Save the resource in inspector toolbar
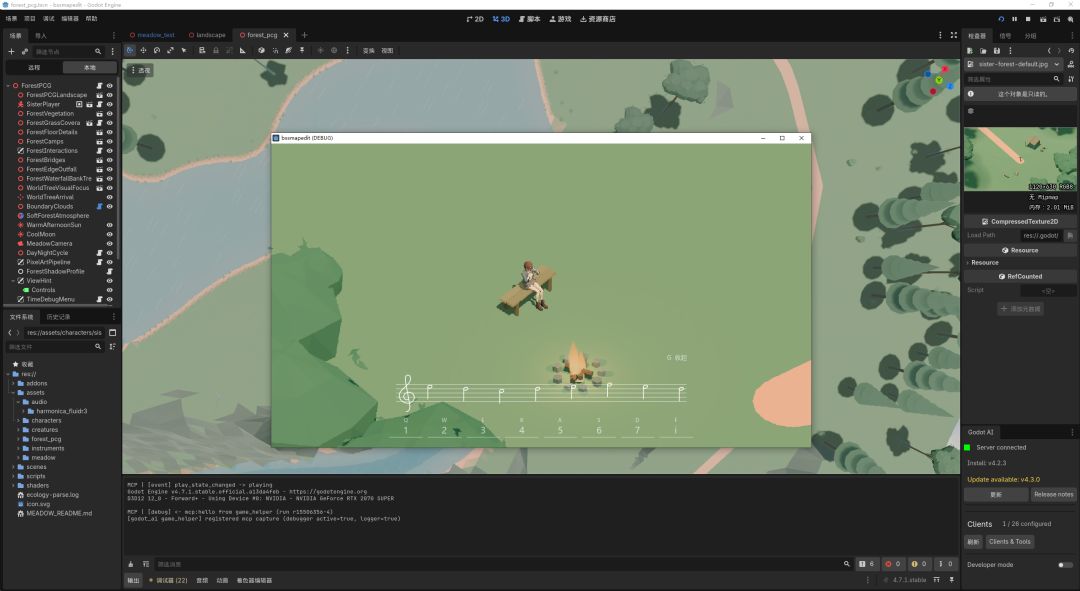The image size is (1080, 591). click(x=996, y=51)
